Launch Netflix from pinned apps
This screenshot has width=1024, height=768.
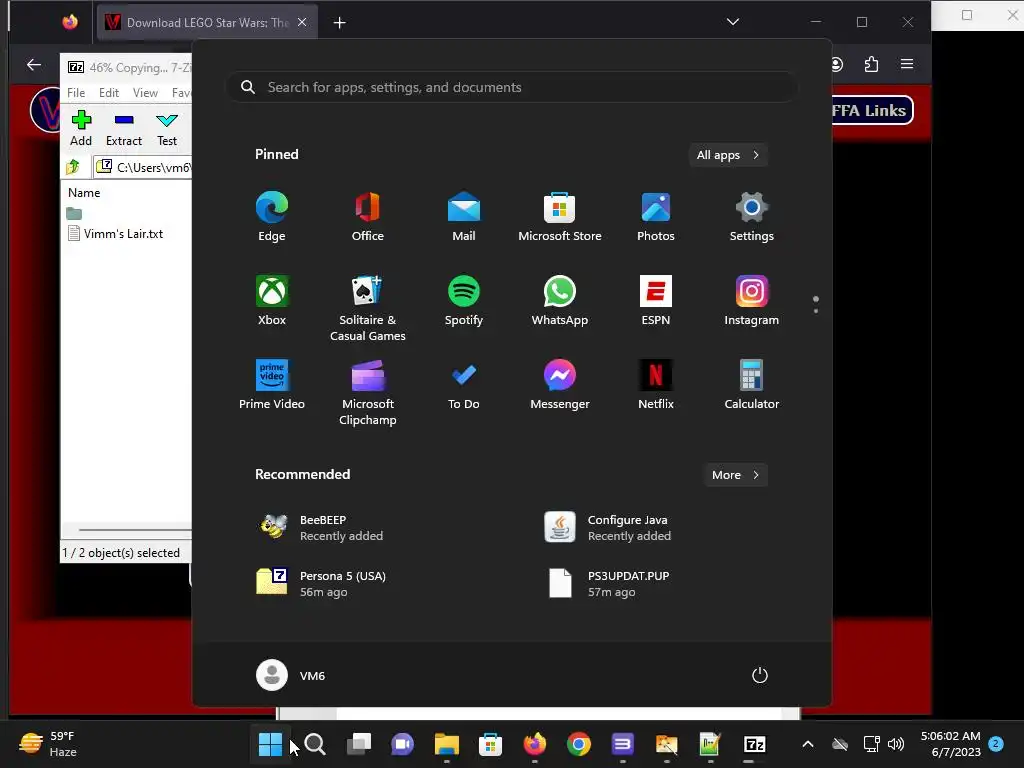pos(656,385)
